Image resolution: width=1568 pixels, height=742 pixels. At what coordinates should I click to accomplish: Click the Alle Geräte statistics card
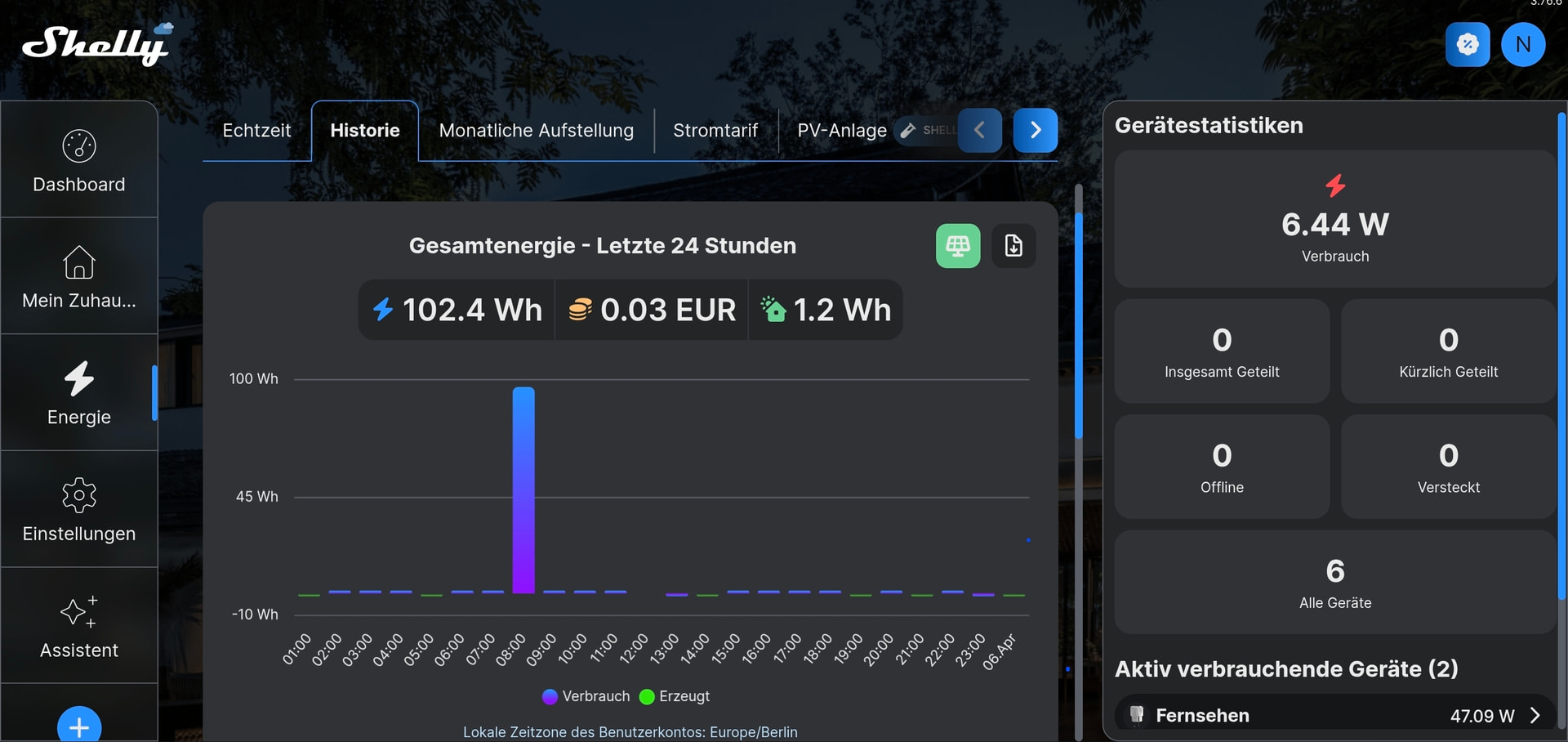[1334, 583]
